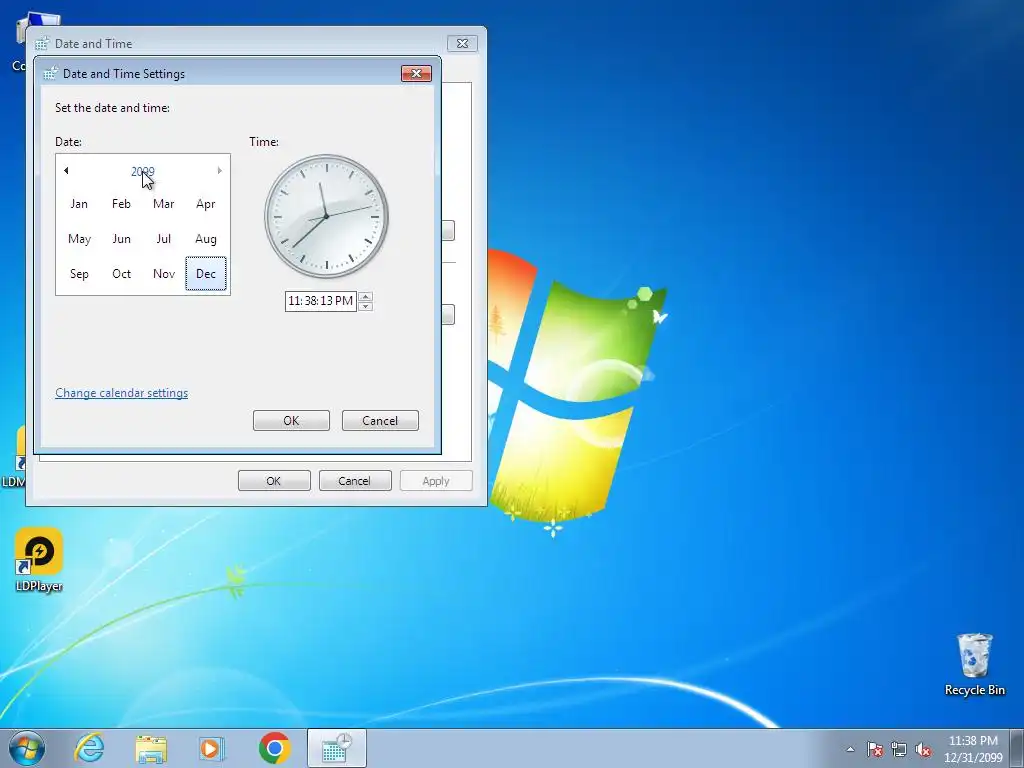Select Oct in the month grid

[121, 274]
